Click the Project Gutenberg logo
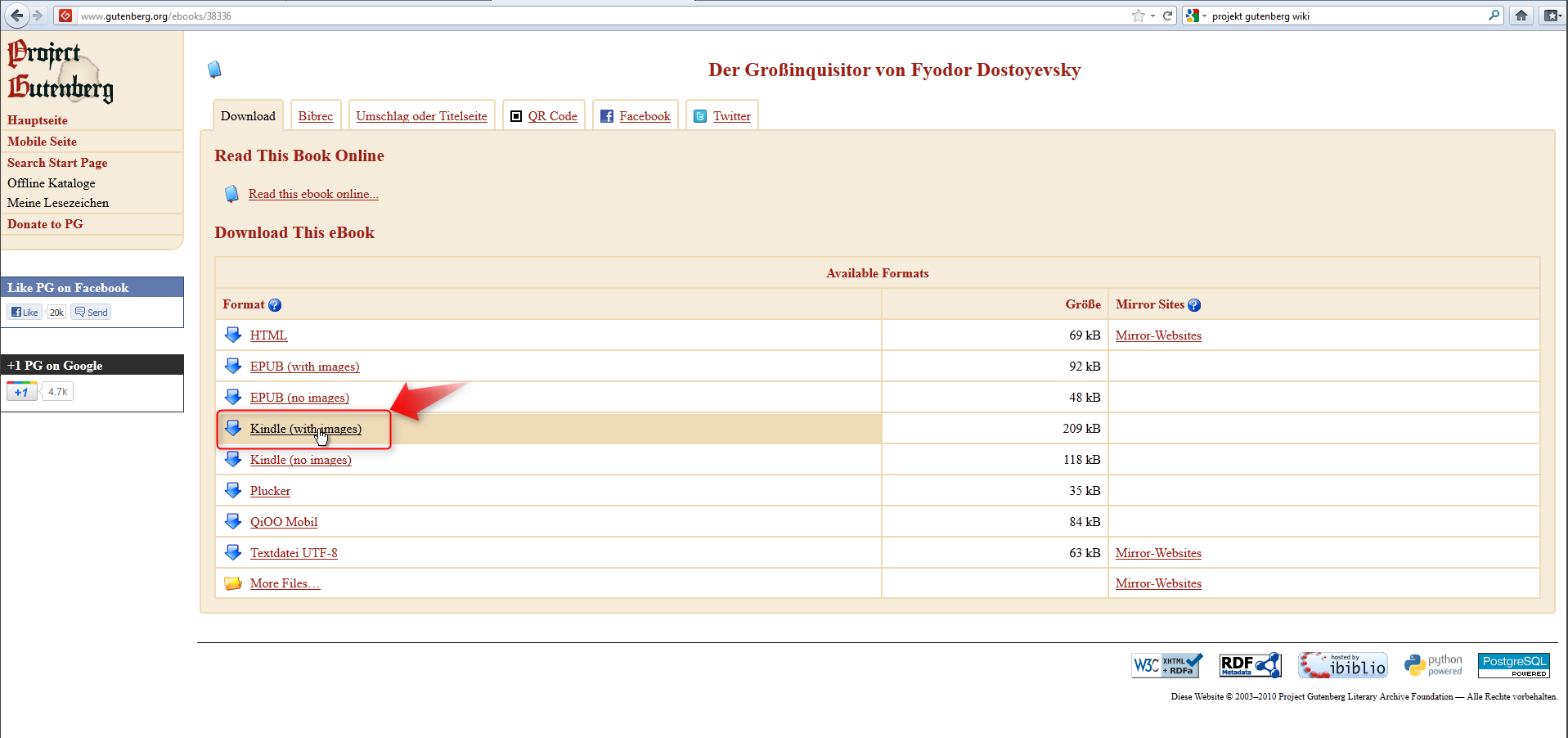 pyautogui.click(x=61, y=71)
